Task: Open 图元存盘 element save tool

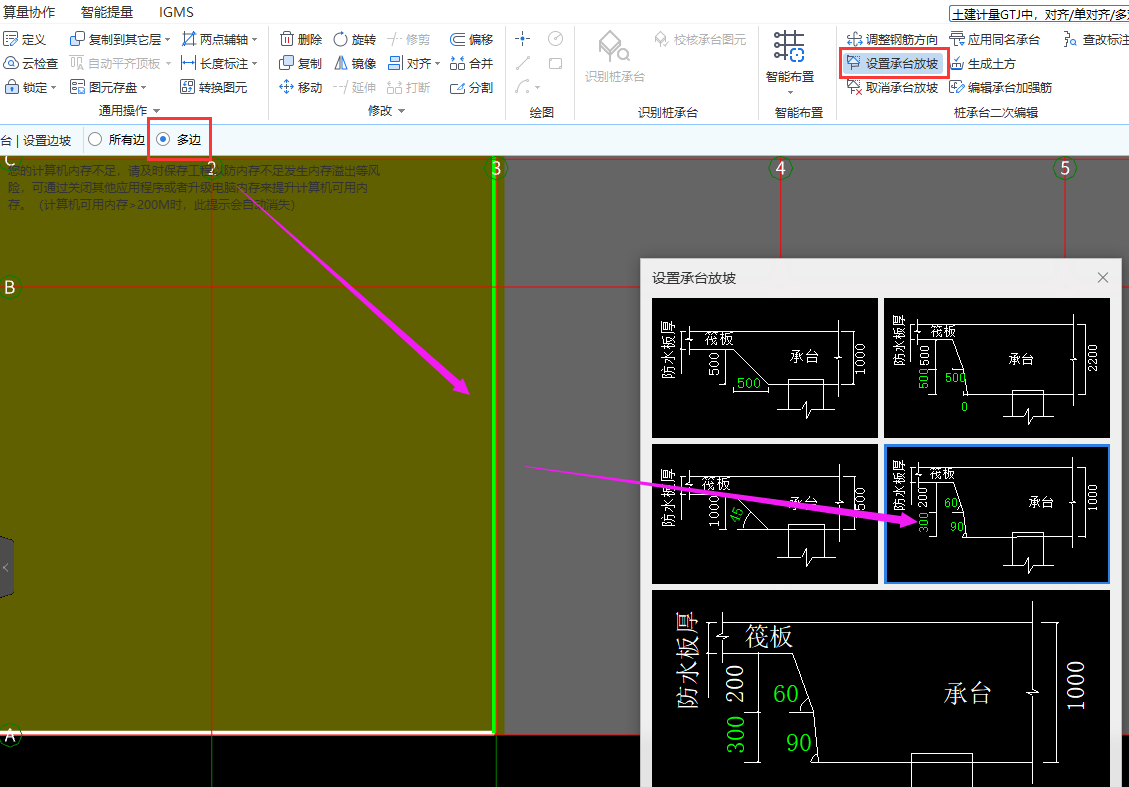Action: tap(104, 87)
